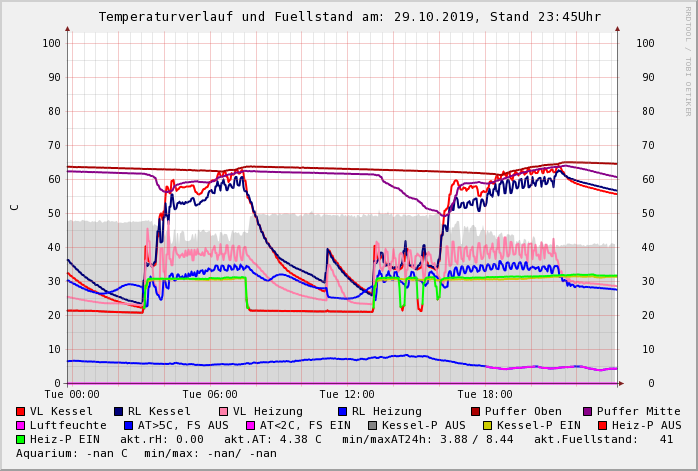Click the Tue 00:00 time axis label
The height and width of the screenshot is (471, 698).
point(72,395)
